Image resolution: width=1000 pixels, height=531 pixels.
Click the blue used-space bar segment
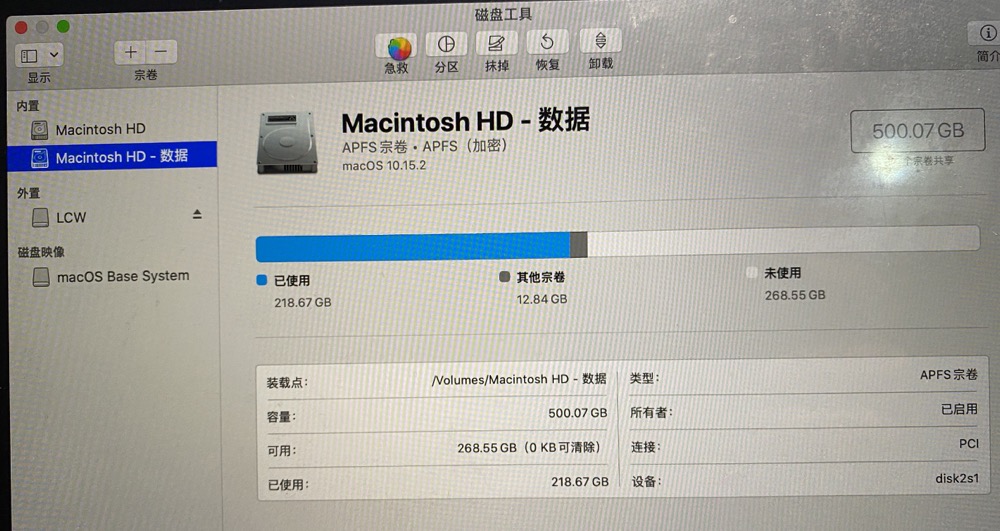[x=413, y=247]
